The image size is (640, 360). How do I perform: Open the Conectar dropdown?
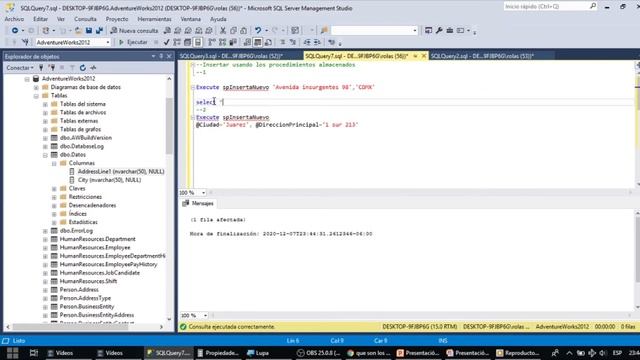(x=20, y=68)
